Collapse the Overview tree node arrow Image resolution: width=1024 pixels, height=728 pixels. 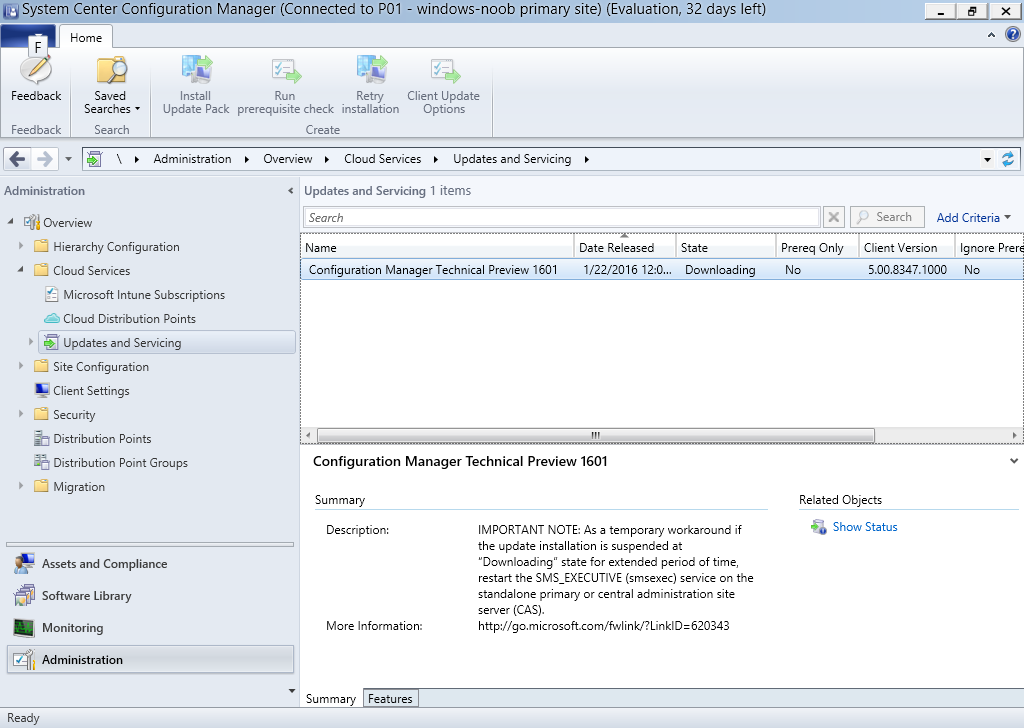[10, 222]
